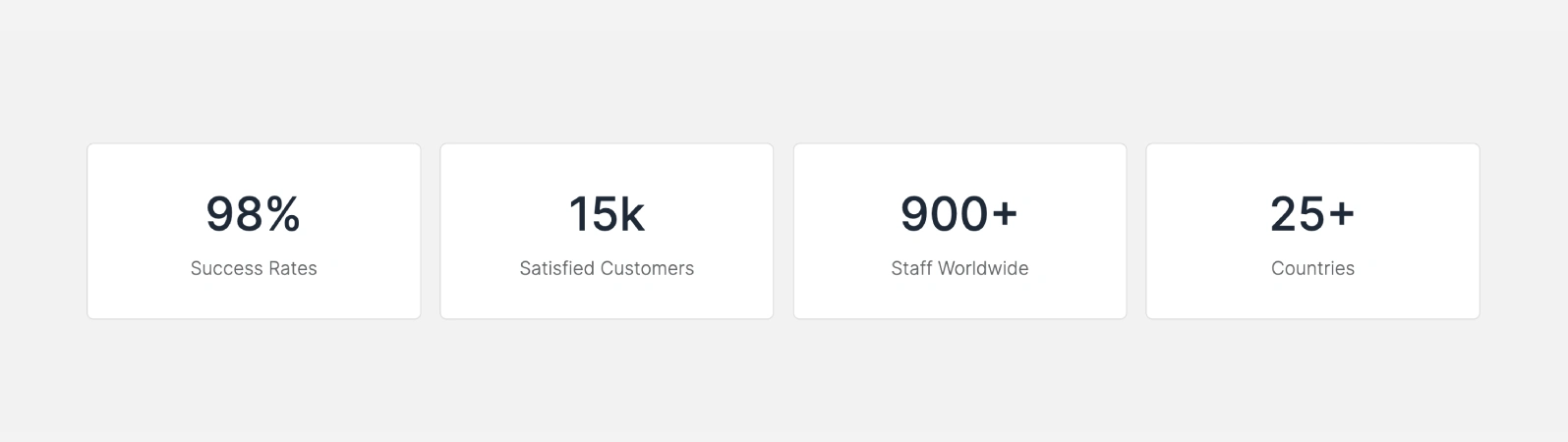Select the 15k statistic number
Viewport: 1568px width, 442px height.
607,214
